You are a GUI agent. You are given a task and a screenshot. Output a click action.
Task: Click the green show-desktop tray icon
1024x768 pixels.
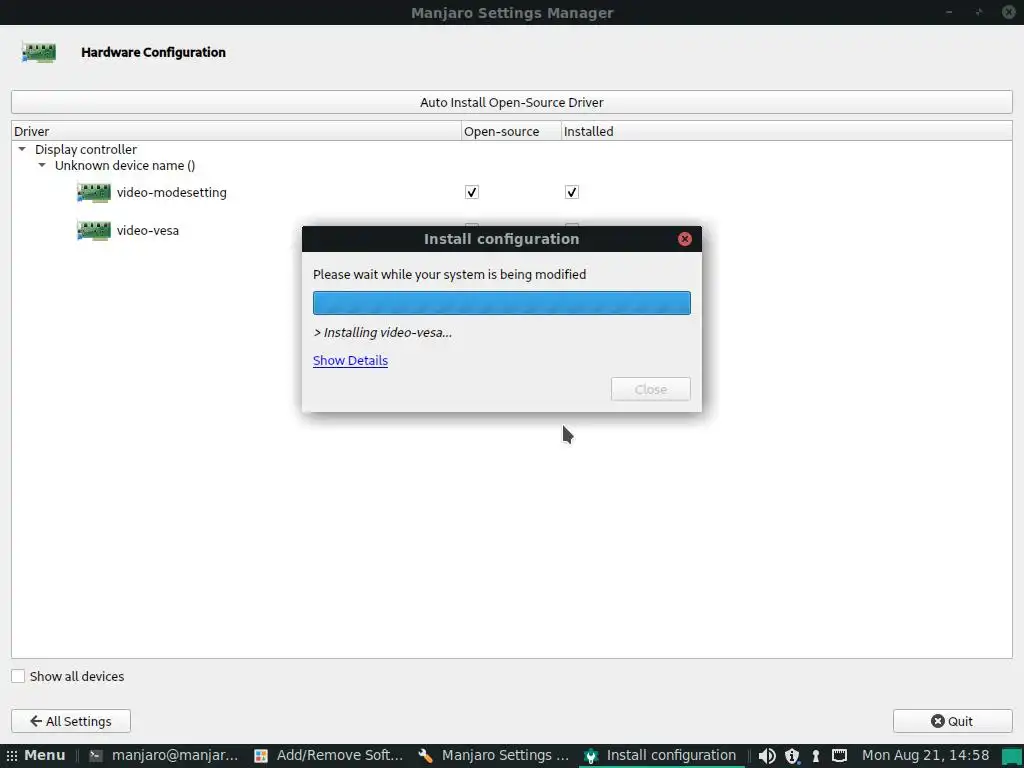1012,756
